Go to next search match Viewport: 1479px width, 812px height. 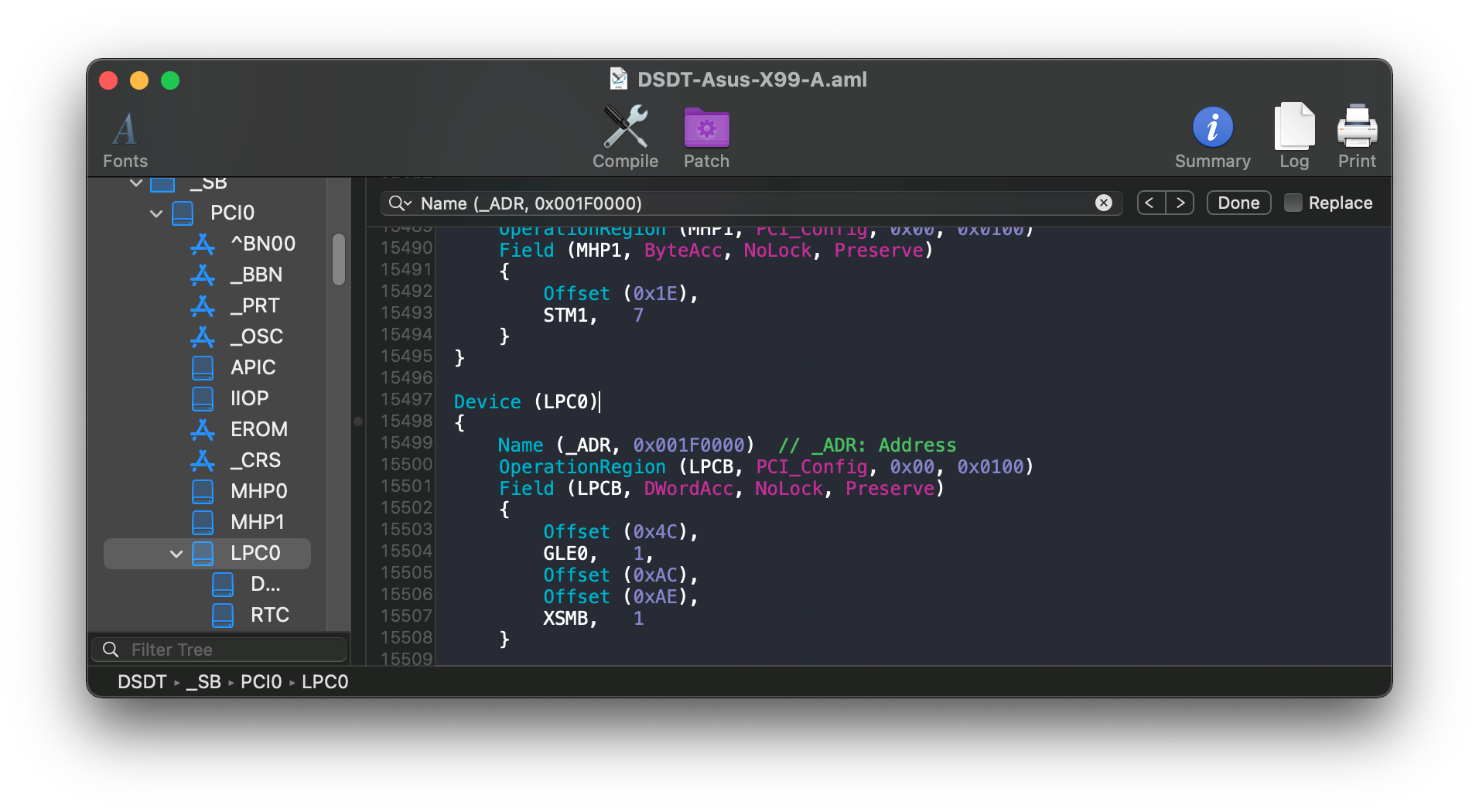point(1180,203)
